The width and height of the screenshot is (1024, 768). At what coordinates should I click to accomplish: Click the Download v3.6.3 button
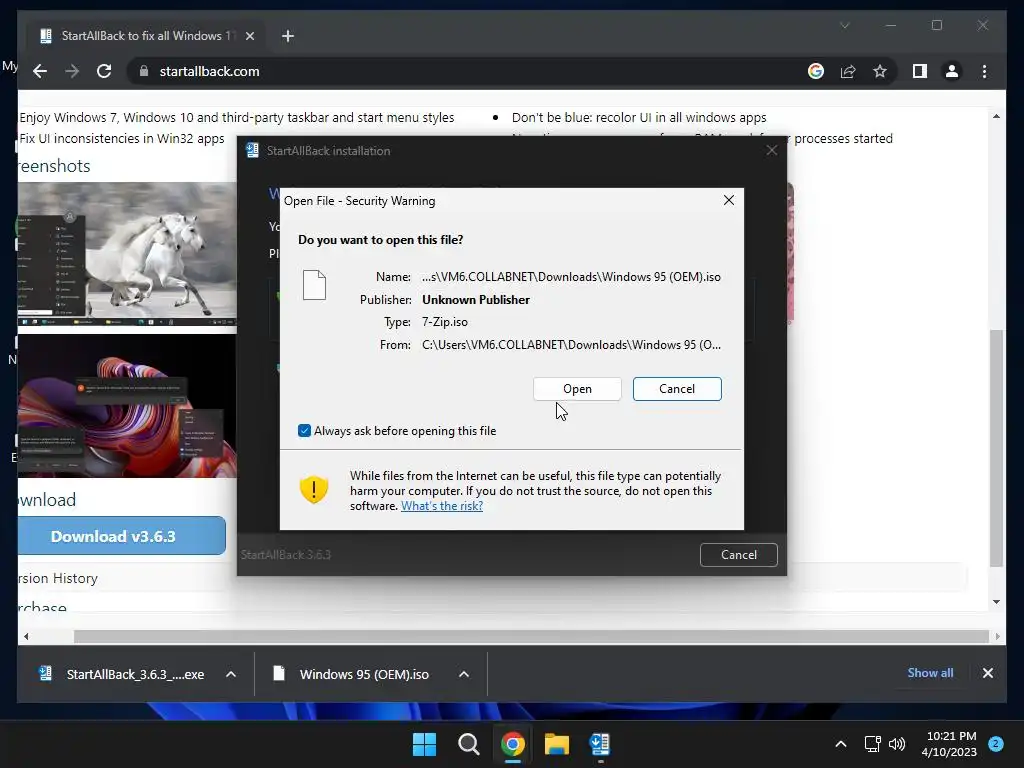(121, 536)
